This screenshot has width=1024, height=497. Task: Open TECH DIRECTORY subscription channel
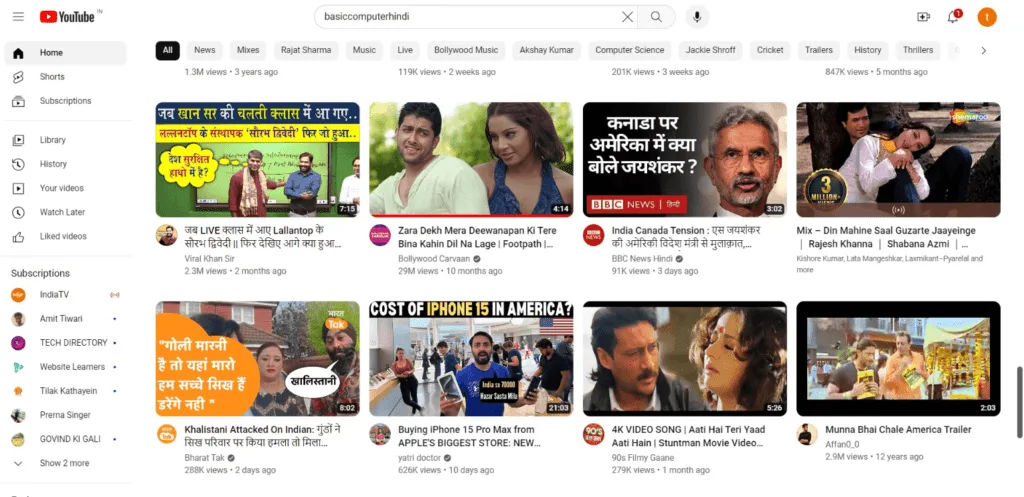(x=65, y=343)
